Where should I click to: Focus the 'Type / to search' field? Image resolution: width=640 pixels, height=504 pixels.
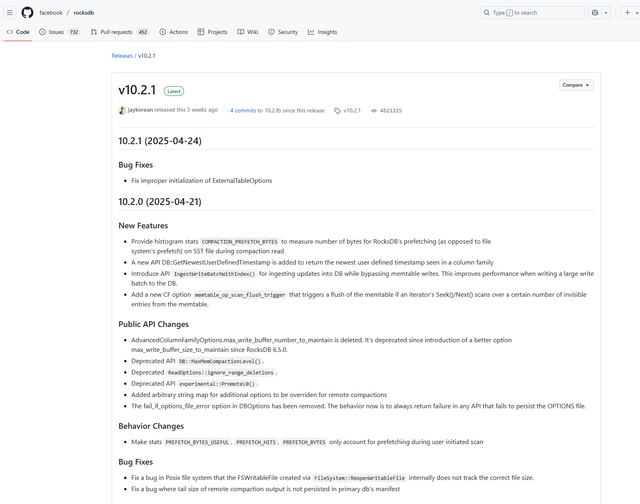pos(532,13)
